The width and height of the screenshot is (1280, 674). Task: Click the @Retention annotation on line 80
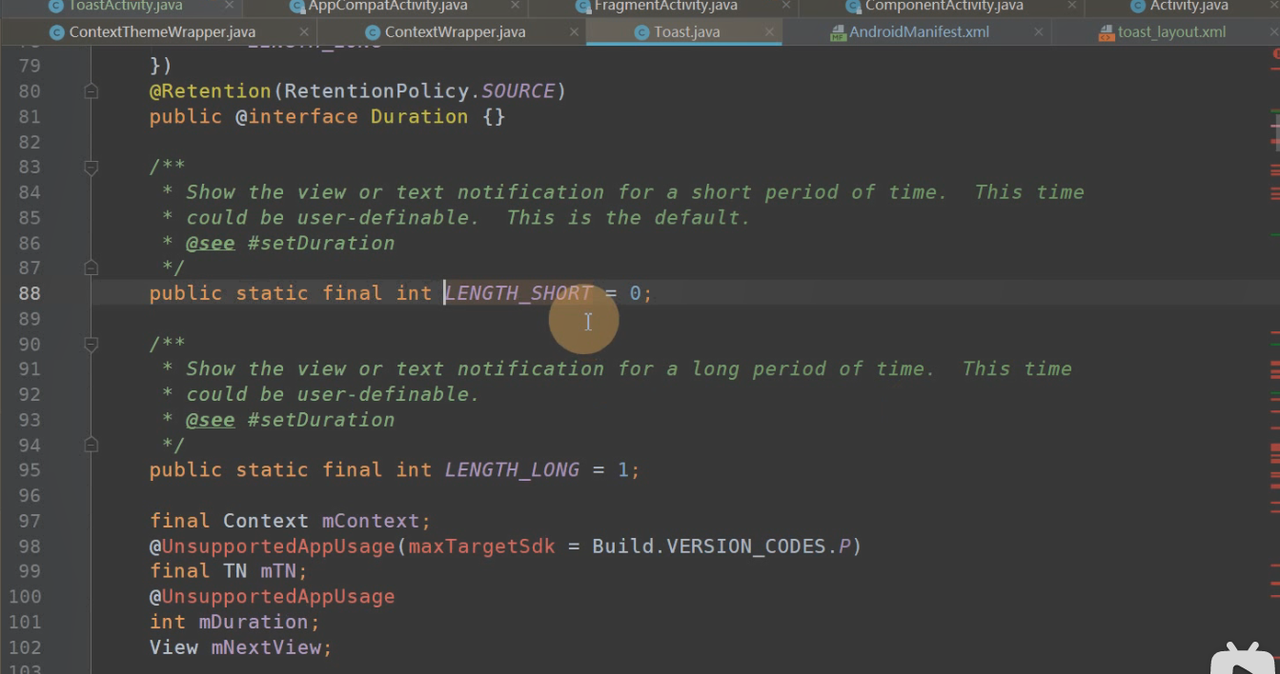[211, 91]
